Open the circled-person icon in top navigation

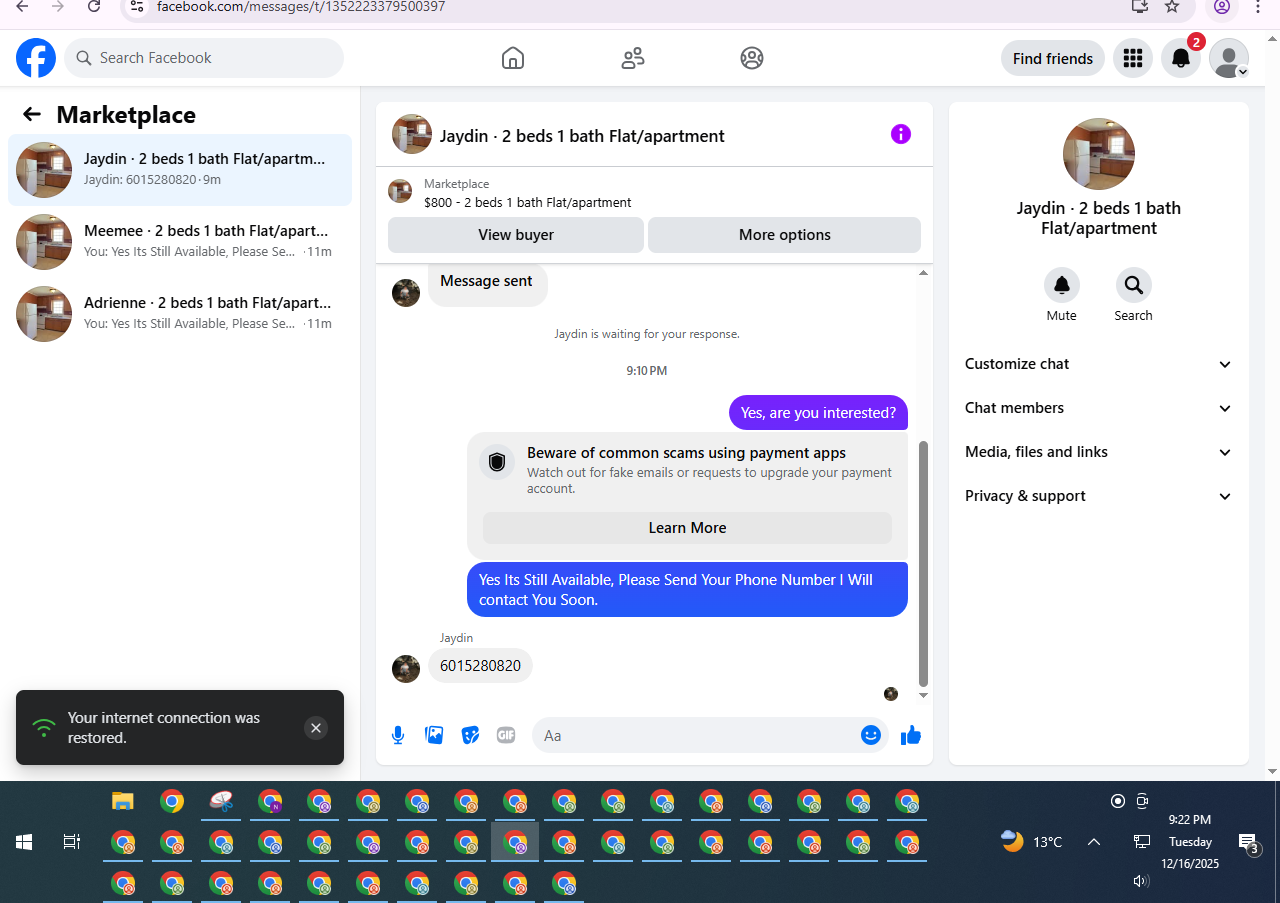click(752, 58)
